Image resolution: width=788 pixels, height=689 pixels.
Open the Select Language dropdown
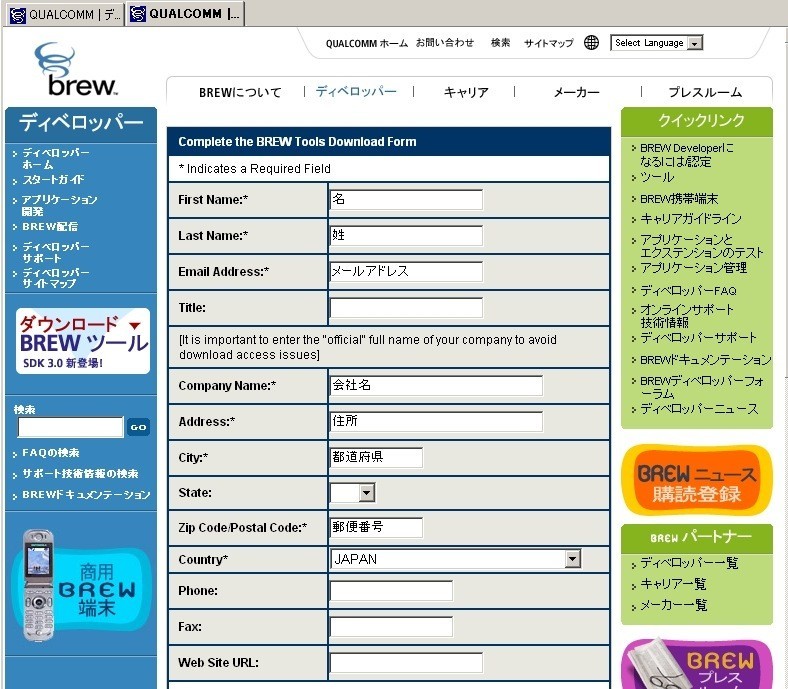pos(656,43)
